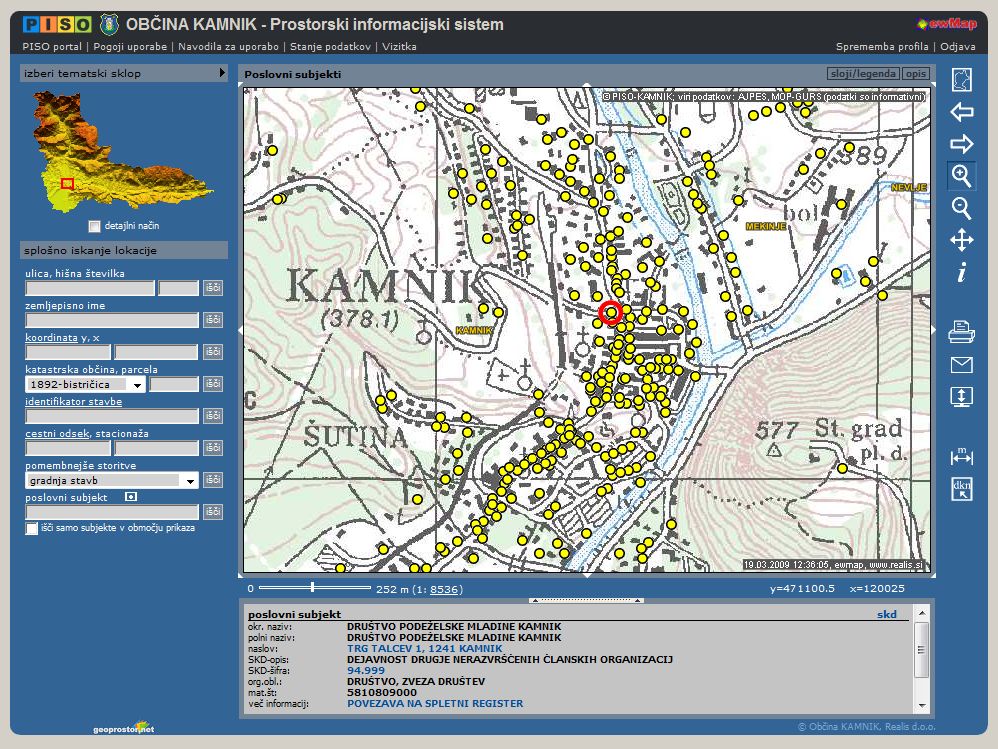Enable the 'detajlni način' checkbox
The image size is (998, 749).
click(x=95, y=226)
